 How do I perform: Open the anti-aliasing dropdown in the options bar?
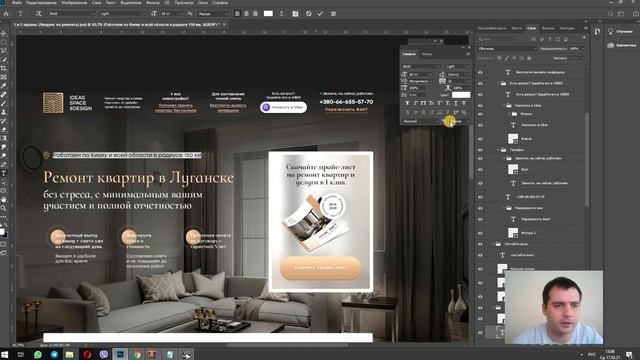213,13
